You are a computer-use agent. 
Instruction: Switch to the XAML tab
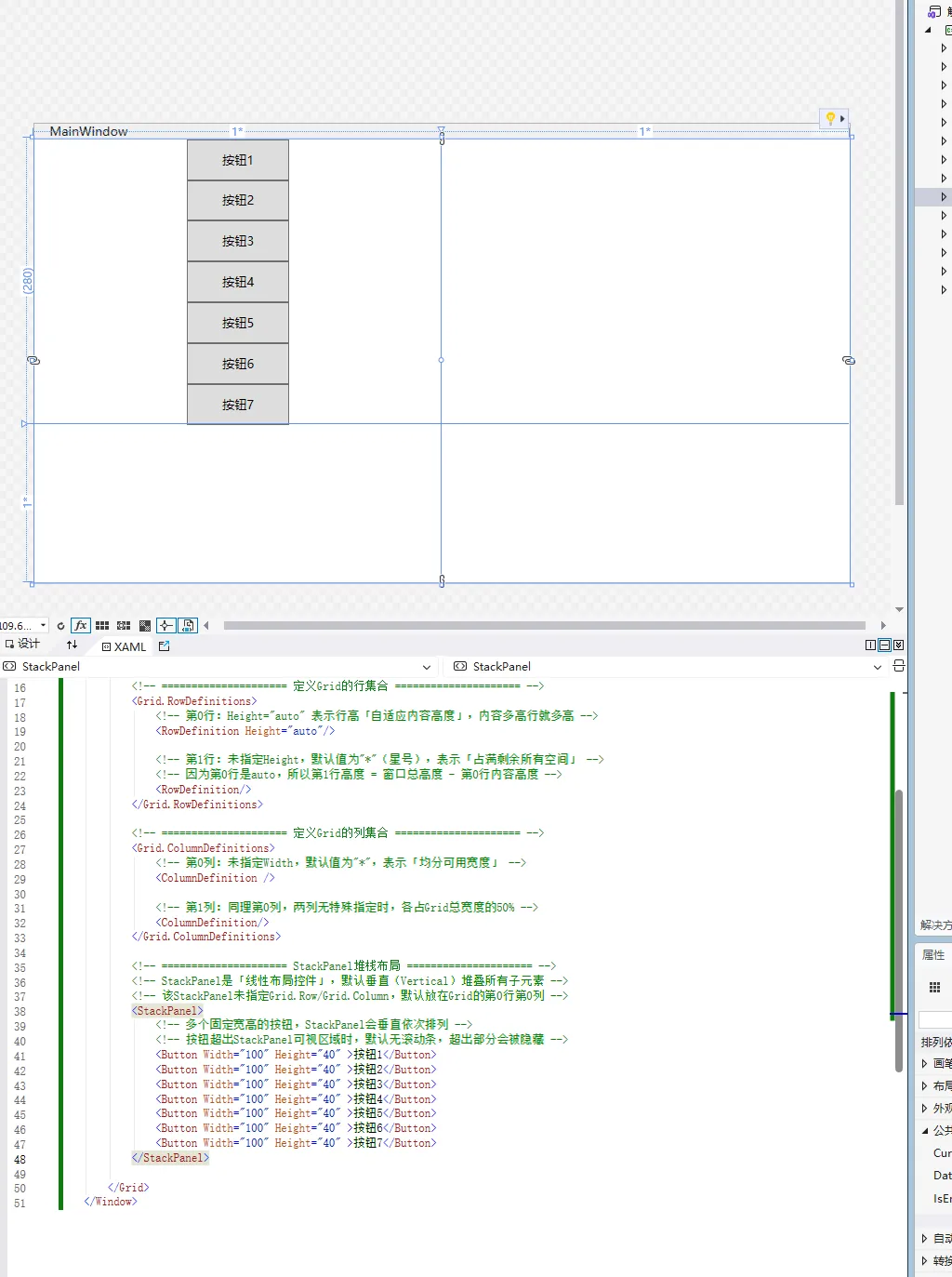click(124, 646)
